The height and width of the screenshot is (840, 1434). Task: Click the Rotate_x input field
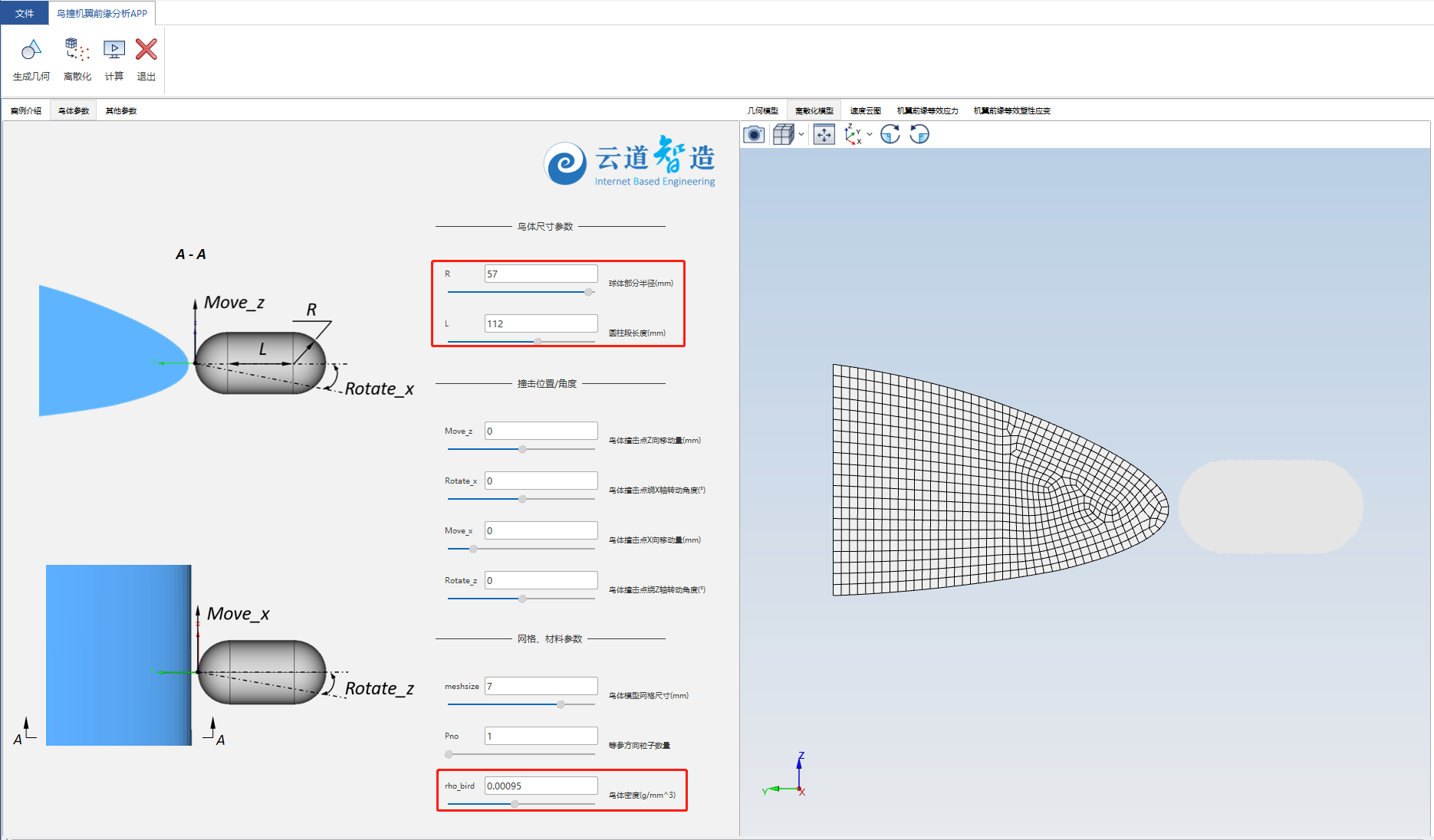(x=541, y=481)
